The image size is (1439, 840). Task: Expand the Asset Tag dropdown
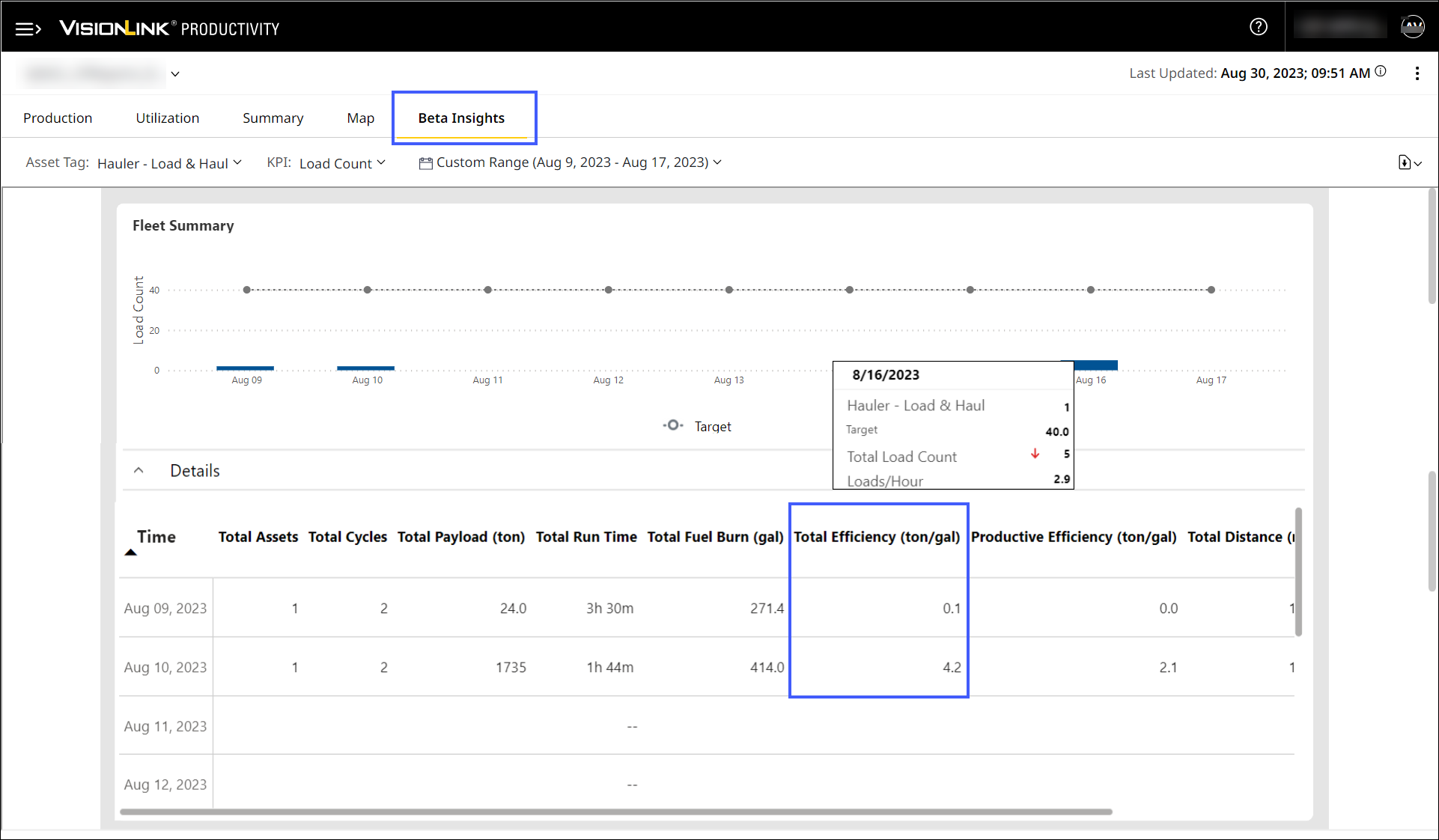[x=170, y=163]
